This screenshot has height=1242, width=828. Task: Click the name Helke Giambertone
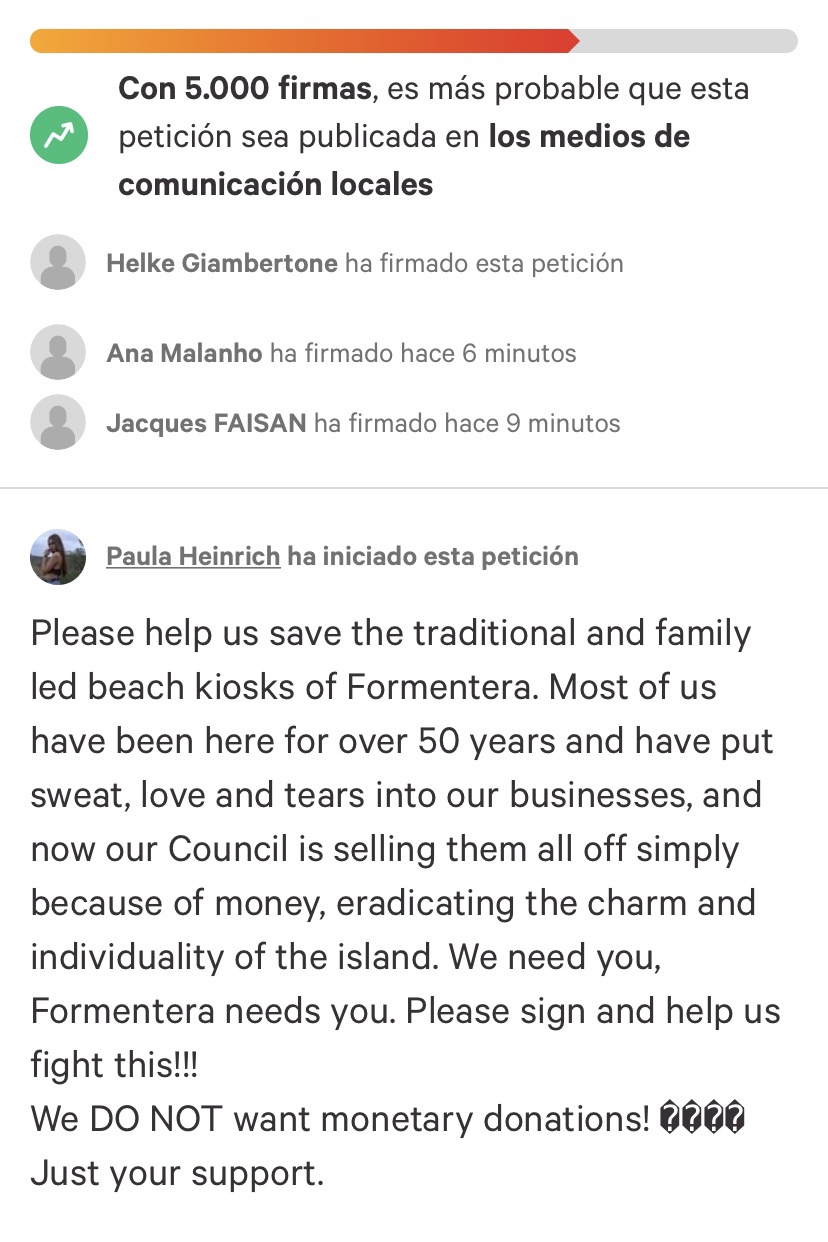pos(222,263)
